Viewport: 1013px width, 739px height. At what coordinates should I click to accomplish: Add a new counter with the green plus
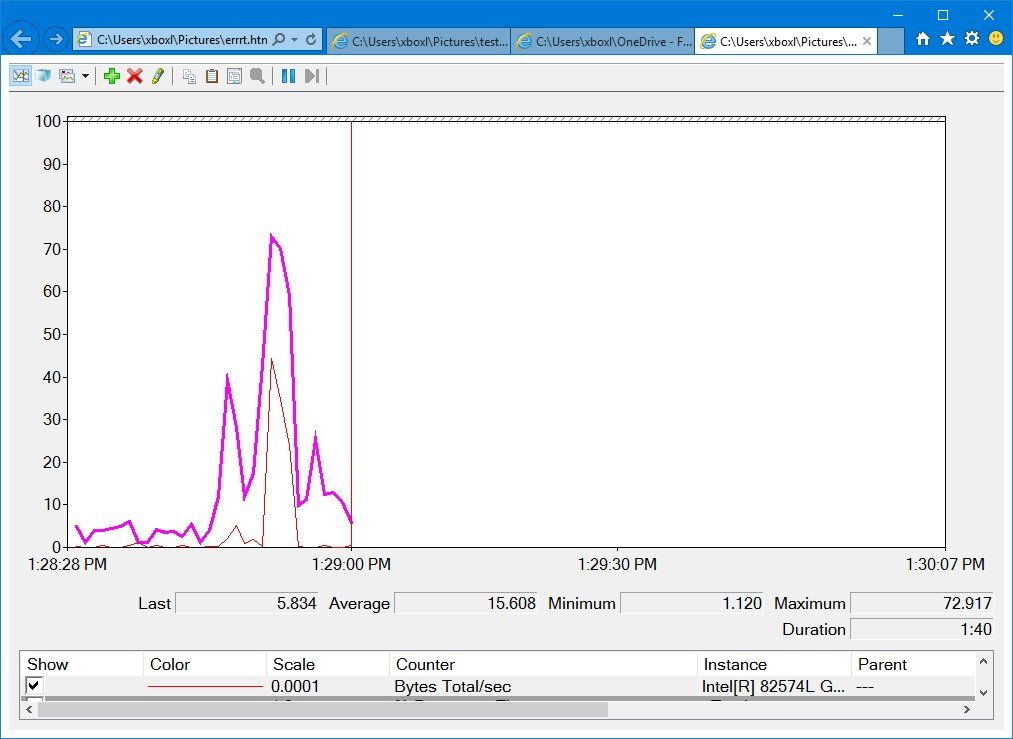point(112,75)
